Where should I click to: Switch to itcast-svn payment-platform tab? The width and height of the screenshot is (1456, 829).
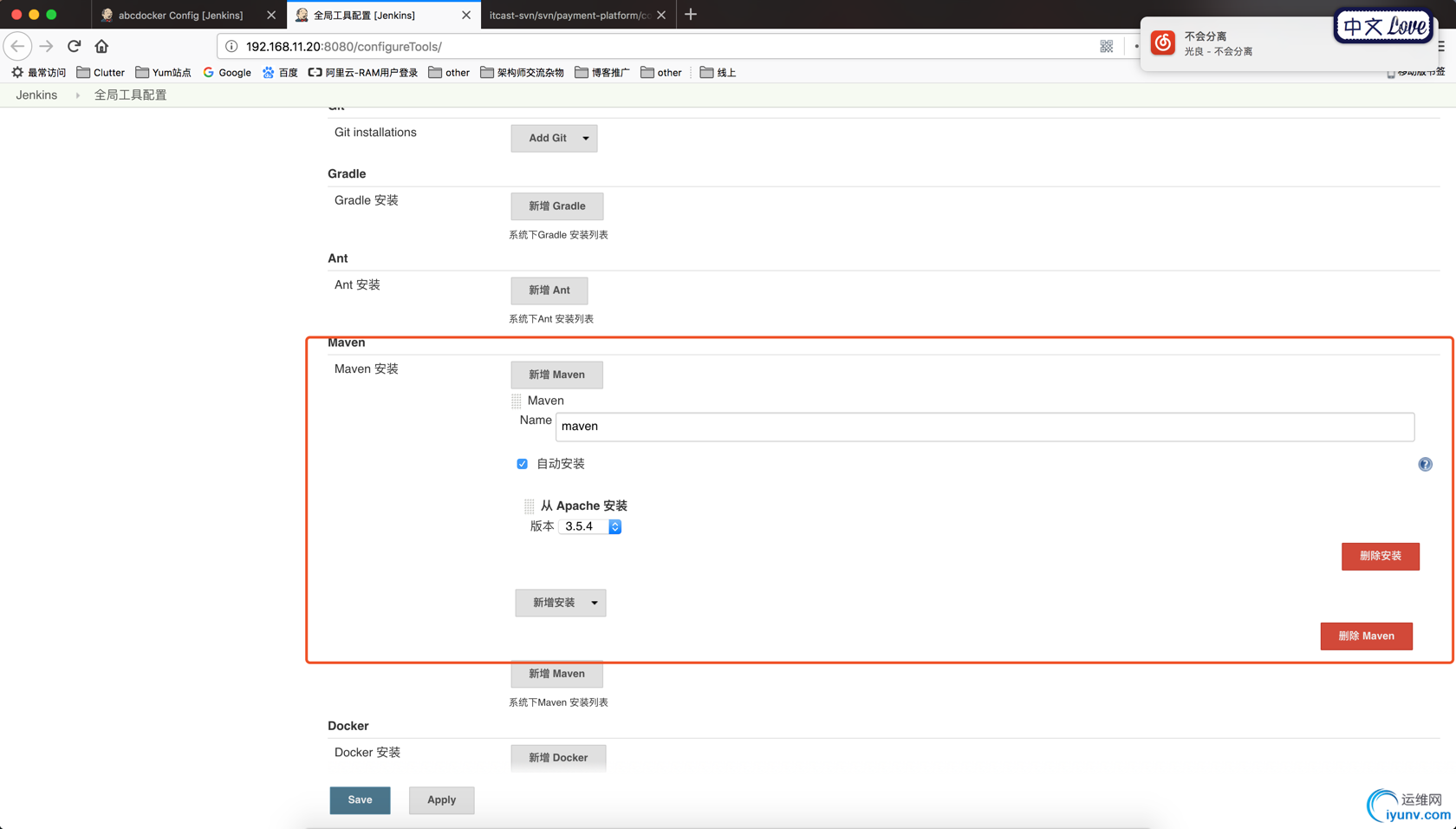tap(569, 15)
